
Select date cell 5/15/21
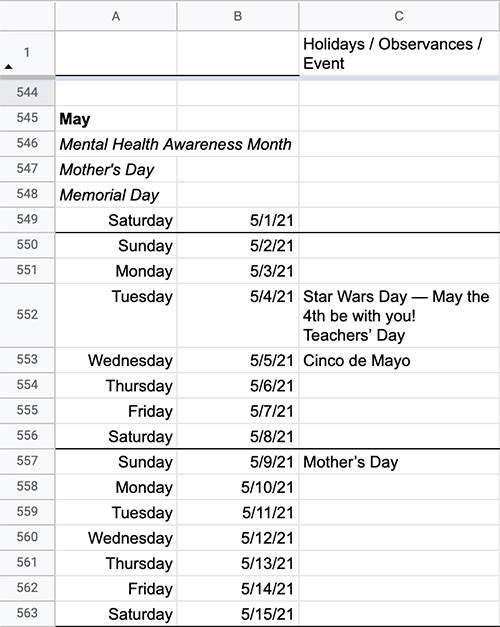pos(238,614)
